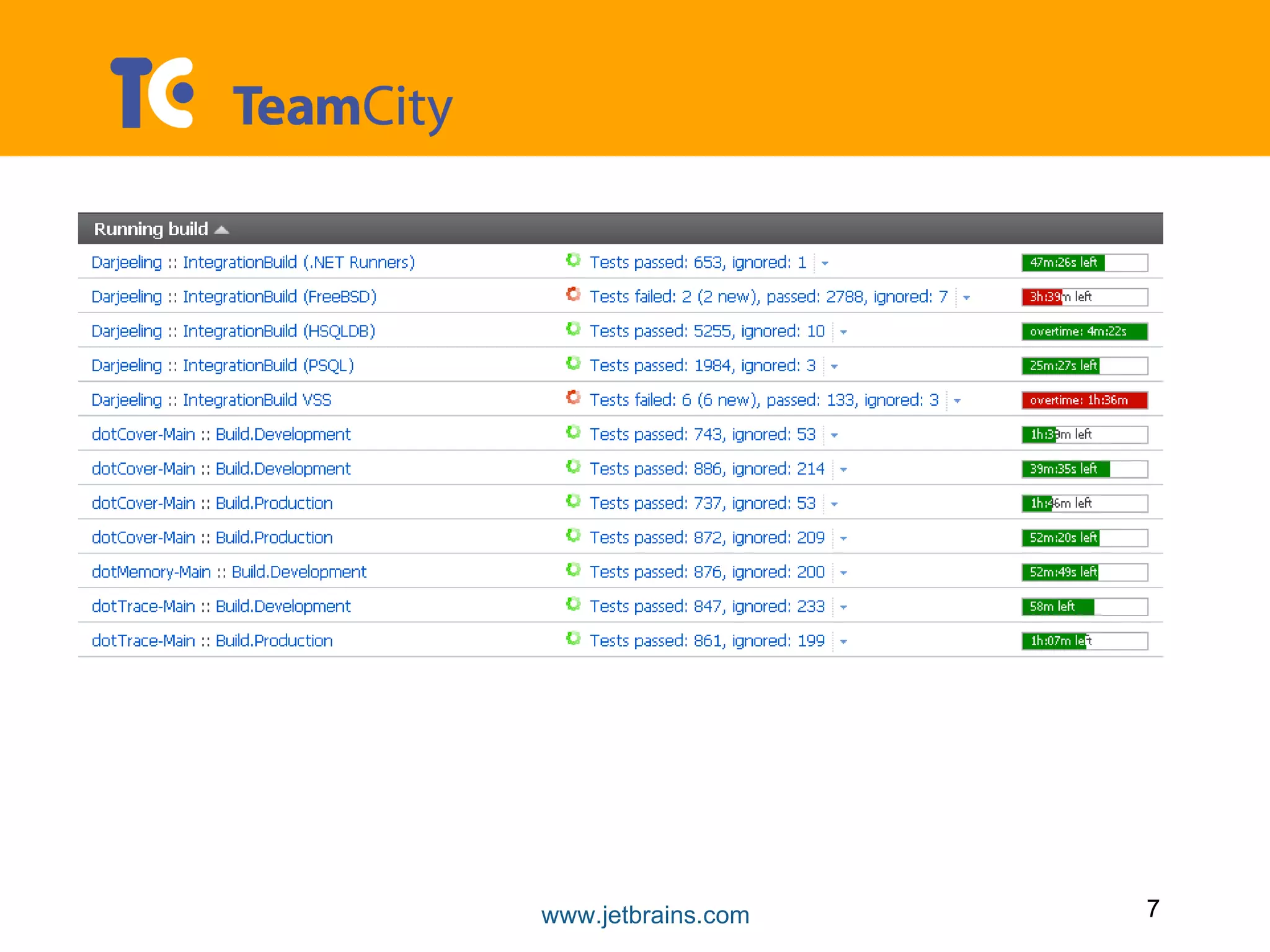Image resolution: width=1270 pixels, height=952 pixels.
Task: Expand dropdown for VSS failed tests result
Action: pos(957,401)
